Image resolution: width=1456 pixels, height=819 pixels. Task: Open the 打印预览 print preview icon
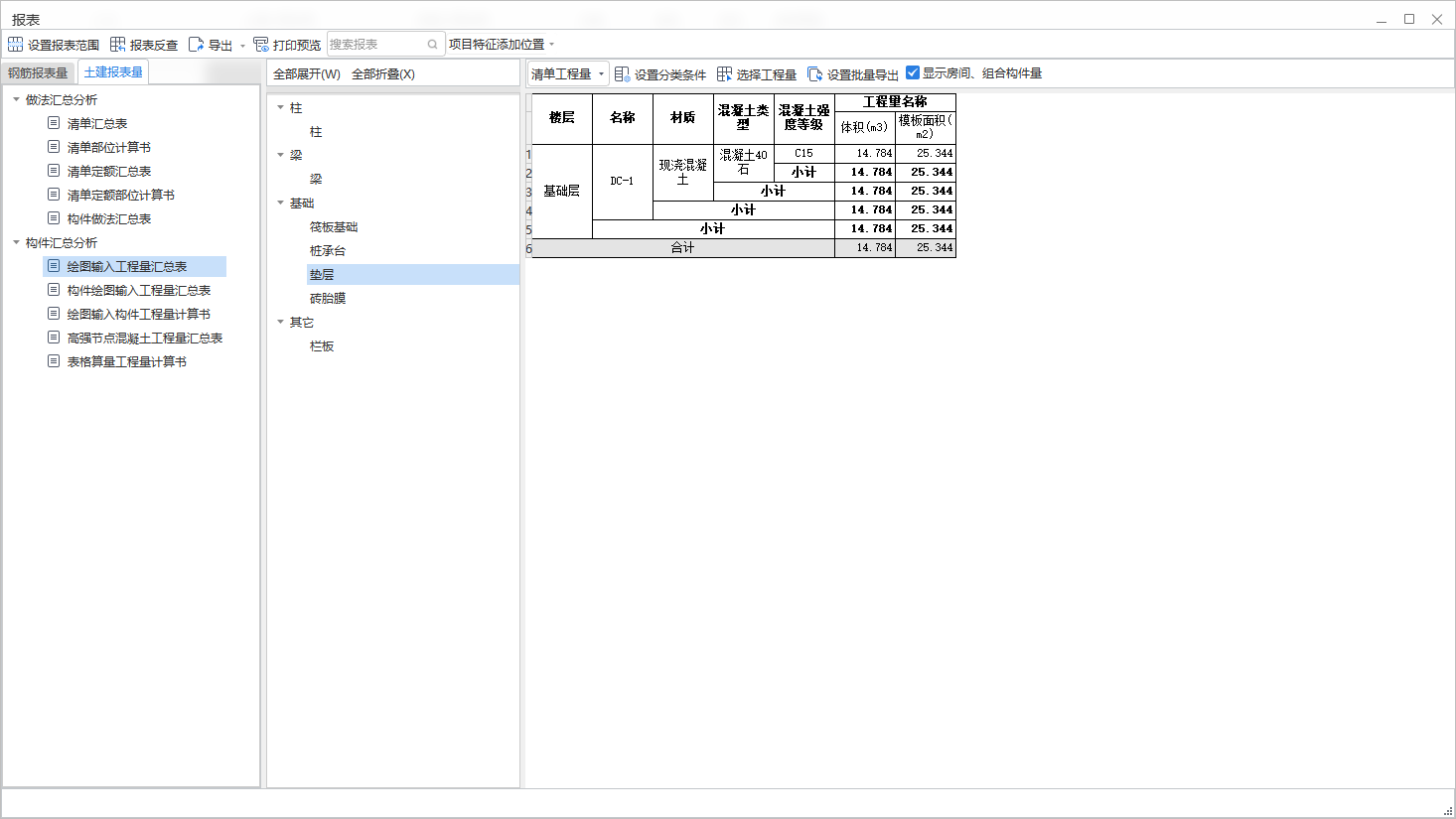(x=261, y=45)
